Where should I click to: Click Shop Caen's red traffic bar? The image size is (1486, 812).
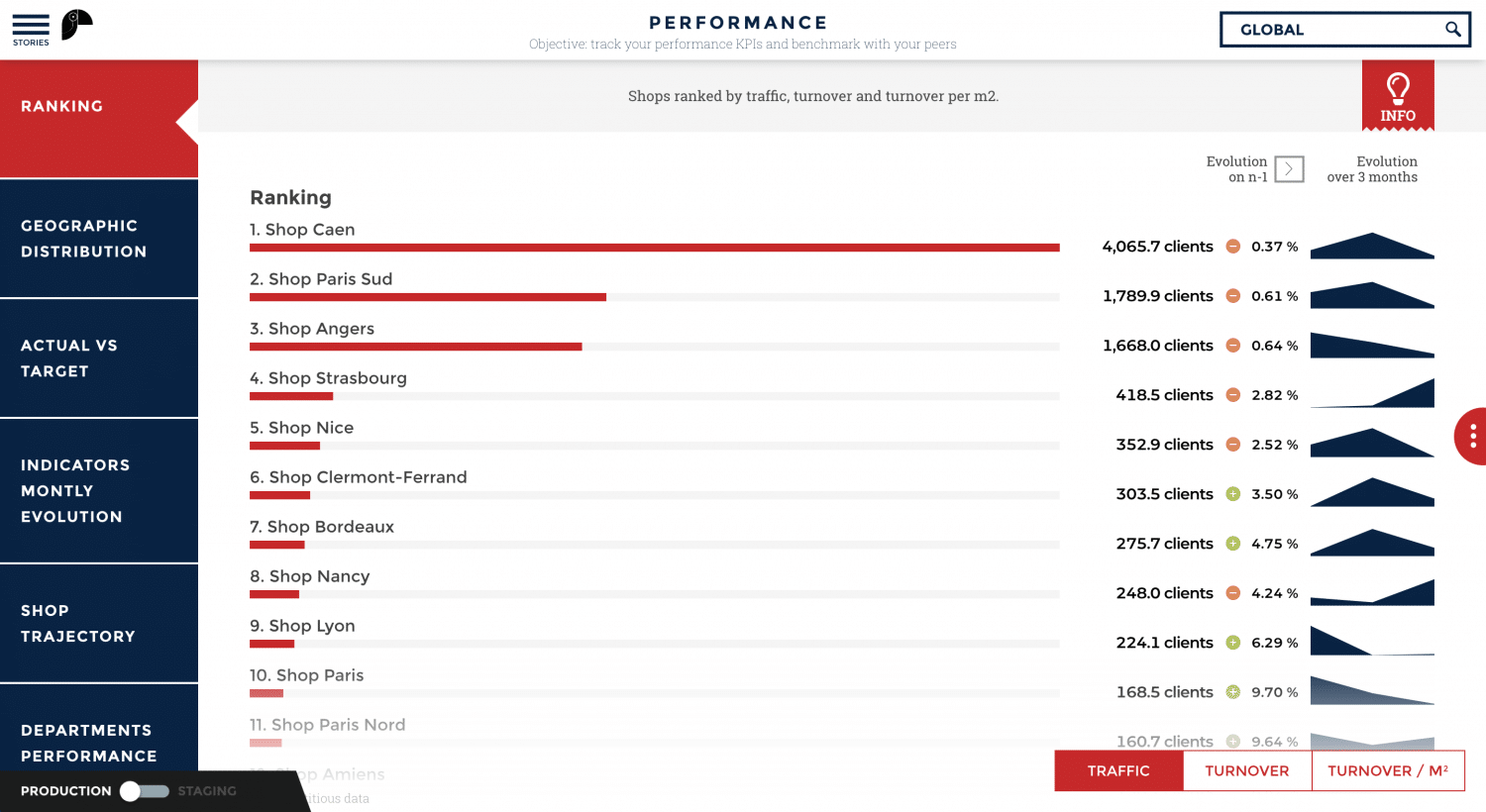pyautogui.click(x=654, y=248)
